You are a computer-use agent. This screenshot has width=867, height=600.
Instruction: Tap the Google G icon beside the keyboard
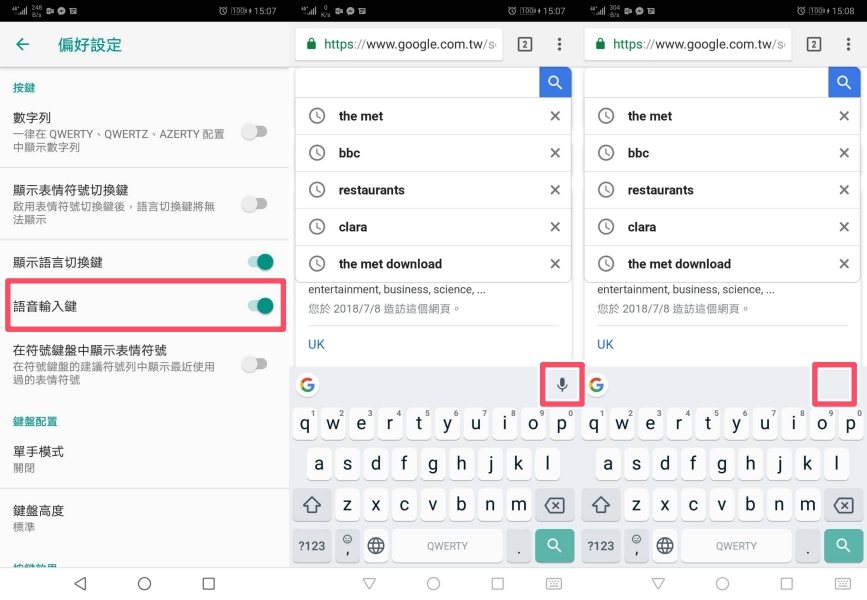tap(307, 383)
